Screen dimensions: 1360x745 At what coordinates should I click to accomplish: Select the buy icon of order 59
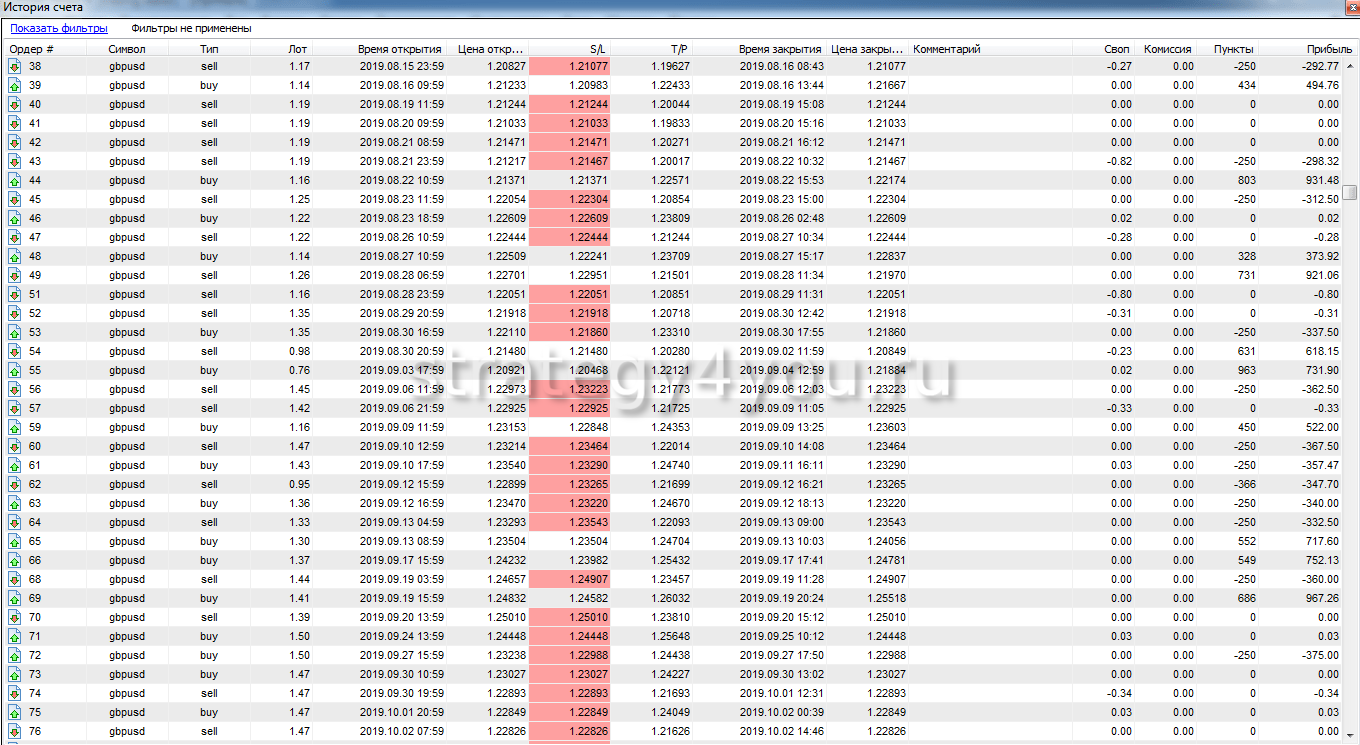click(15, 428)
